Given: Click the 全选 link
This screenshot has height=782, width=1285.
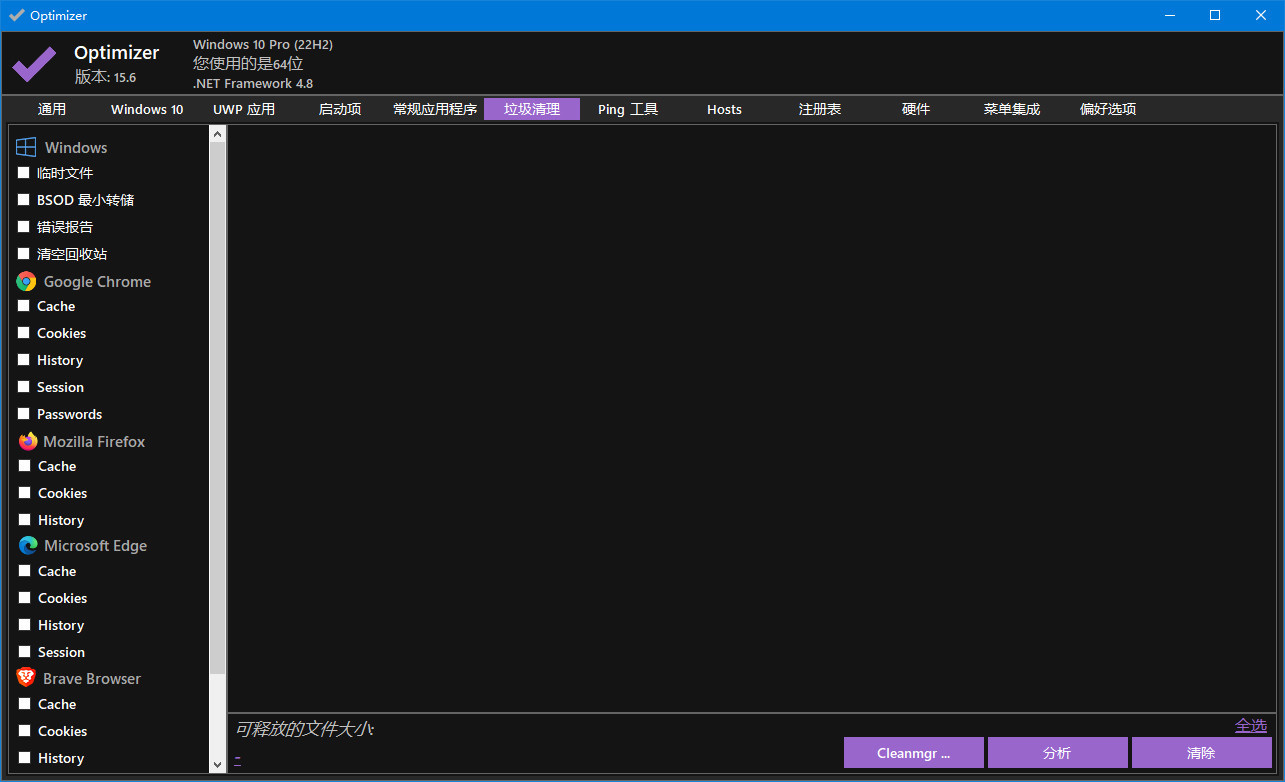Looking at the screenshot, I should pos(1251,725).
